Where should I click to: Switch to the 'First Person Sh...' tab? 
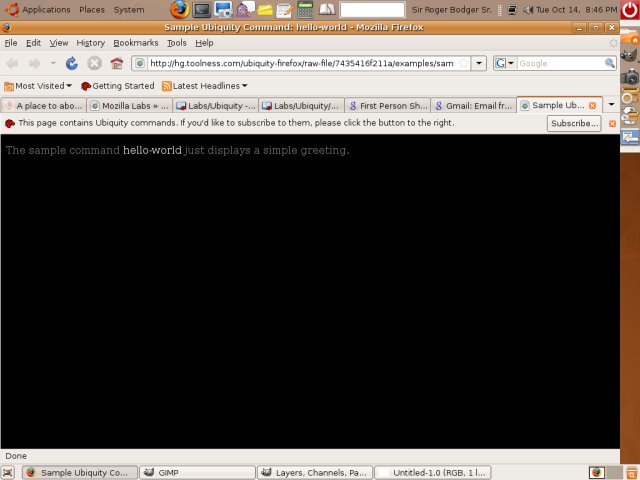tap(388, 106)
